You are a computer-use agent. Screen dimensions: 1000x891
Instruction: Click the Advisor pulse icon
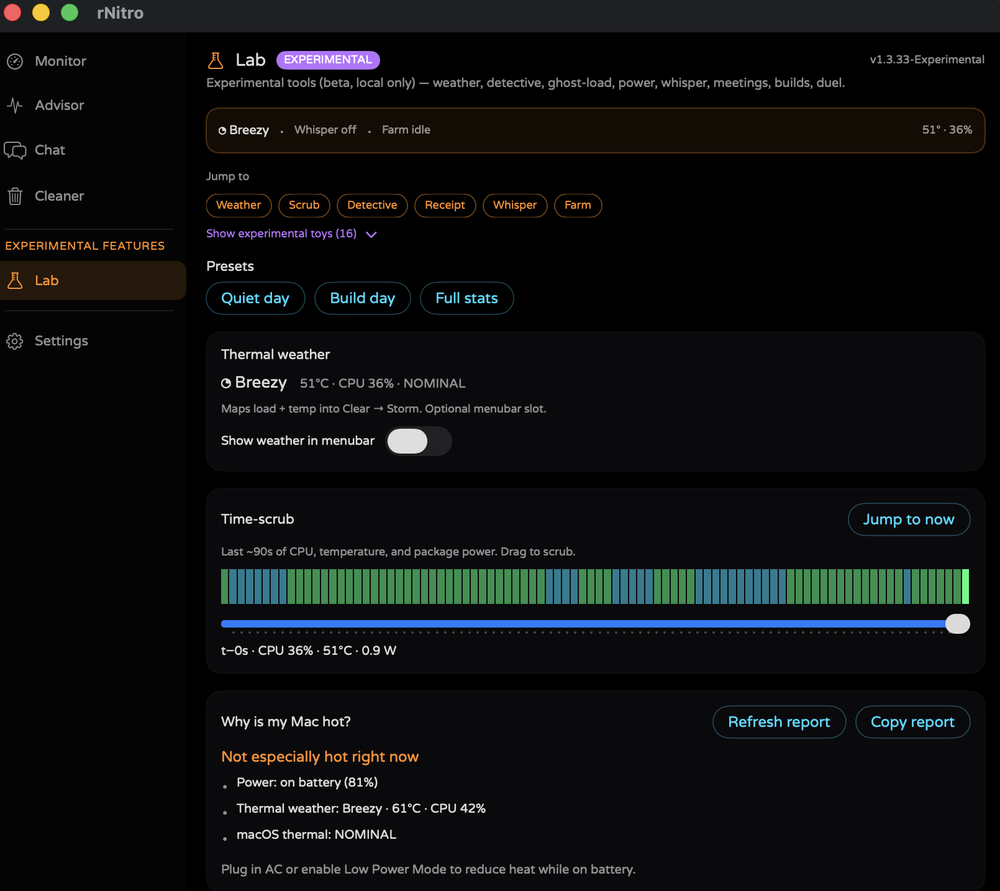(x=15, y=105)
